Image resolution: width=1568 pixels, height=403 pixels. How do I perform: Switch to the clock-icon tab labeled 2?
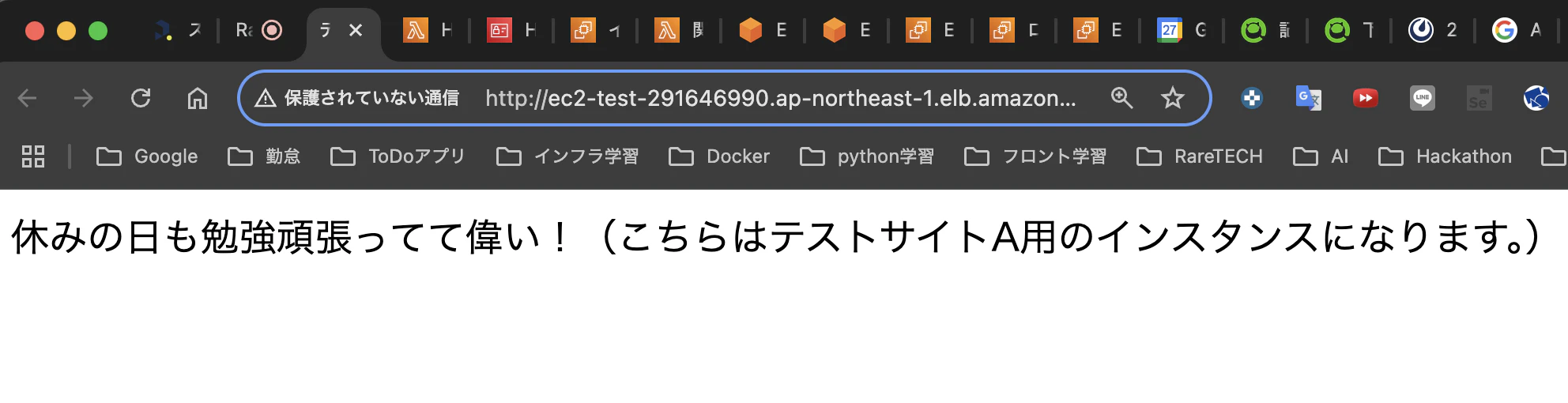(x=1434, y=30)
